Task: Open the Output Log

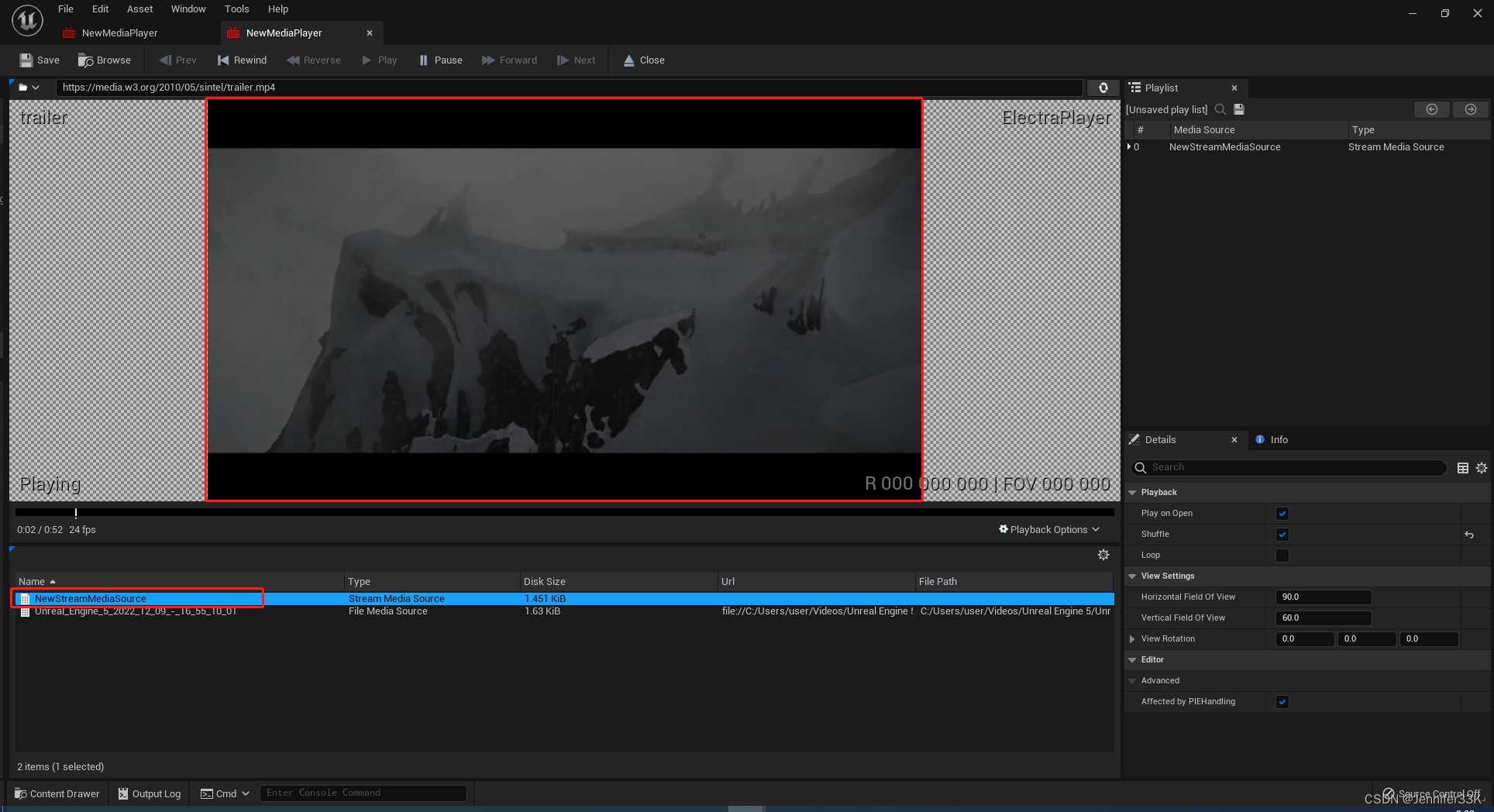Action: (x=148, y=793)
